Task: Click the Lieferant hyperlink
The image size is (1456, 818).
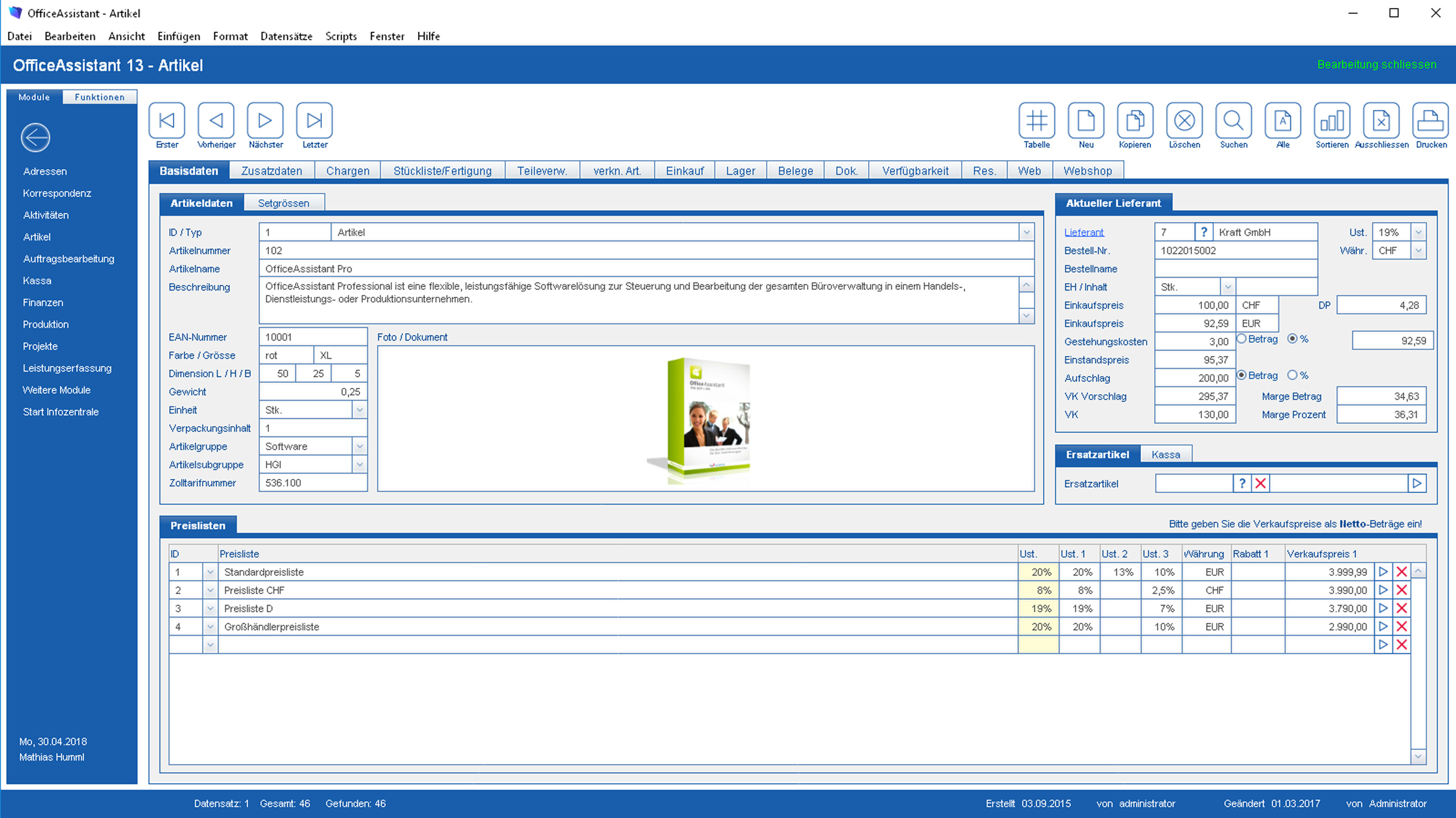Action: coord(1083,232)
